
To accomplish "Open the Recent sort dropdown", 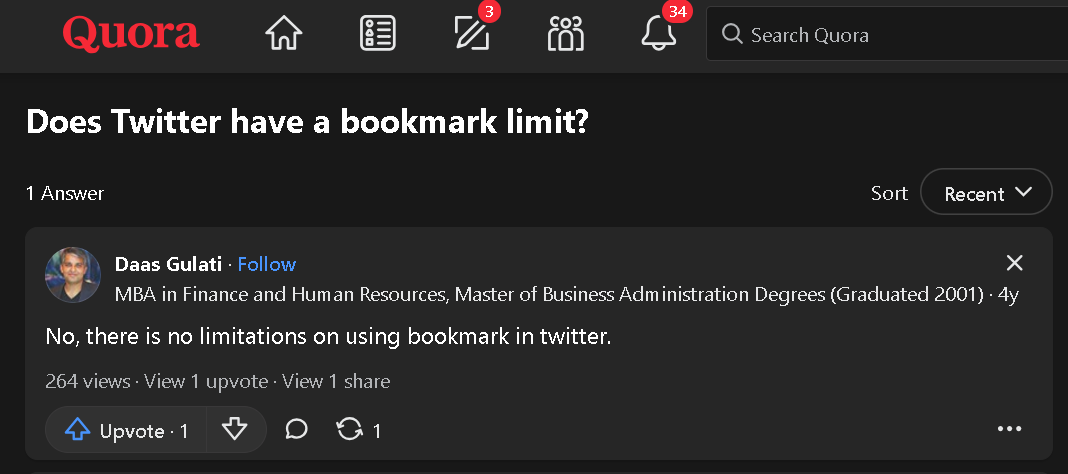I will pyautogui.click(x=986, y=193).
